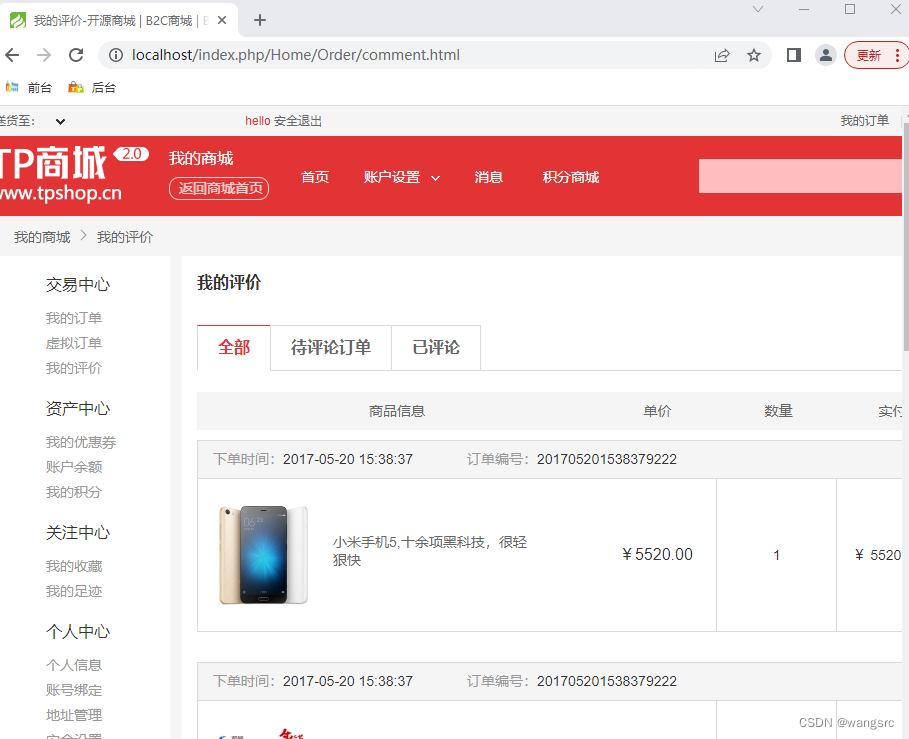Click the browser profile avatar icon

pos(825,55)
